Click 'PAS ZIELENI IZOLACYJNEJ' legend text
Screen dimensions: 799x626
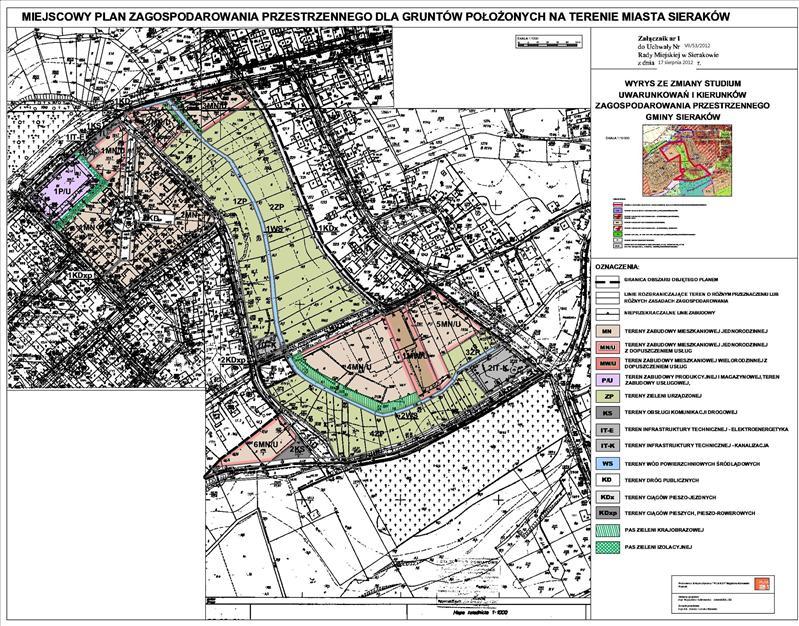coord(658,547)
